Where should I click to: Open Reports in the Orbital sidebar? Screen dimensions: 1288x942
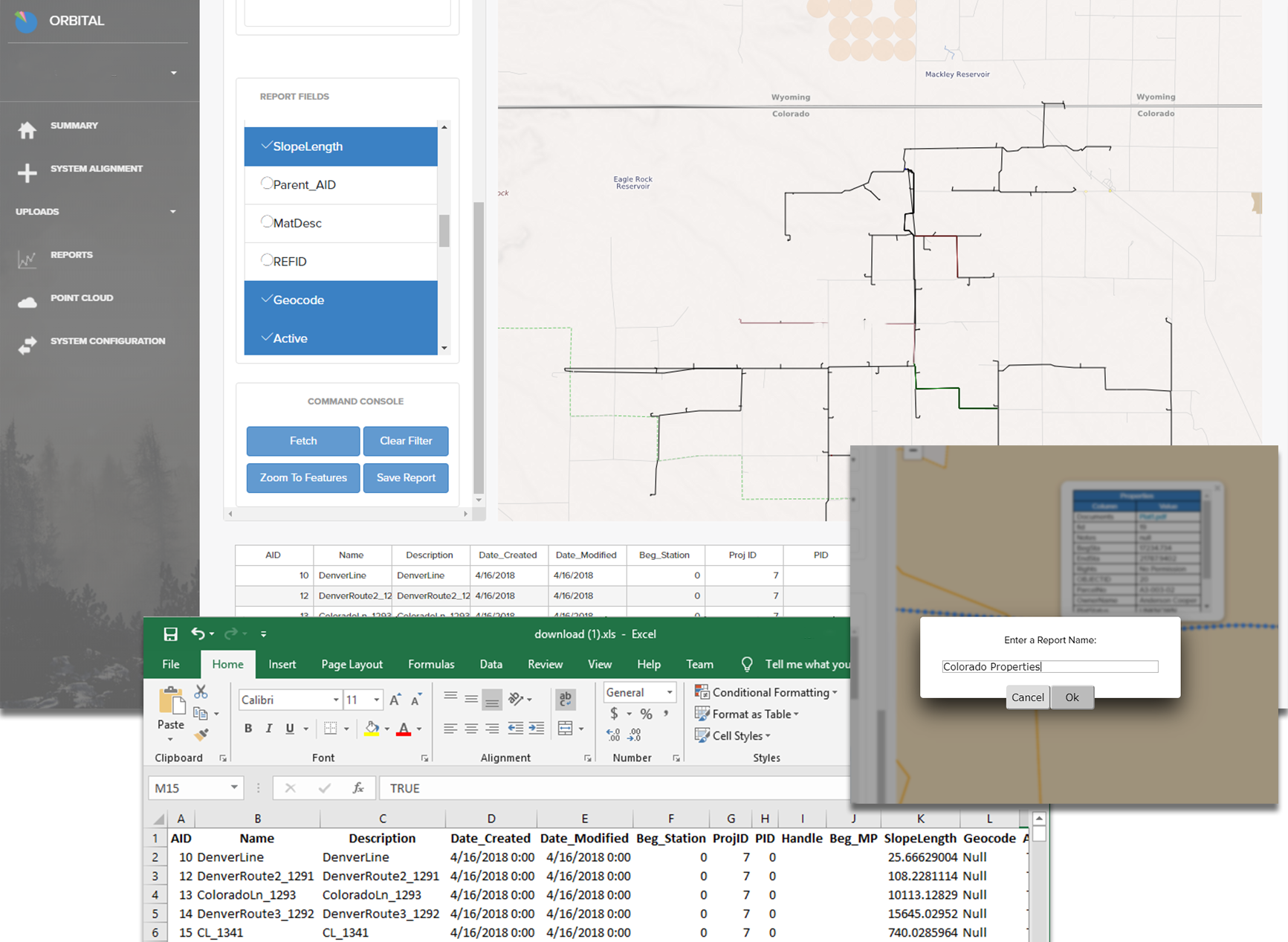71,255
